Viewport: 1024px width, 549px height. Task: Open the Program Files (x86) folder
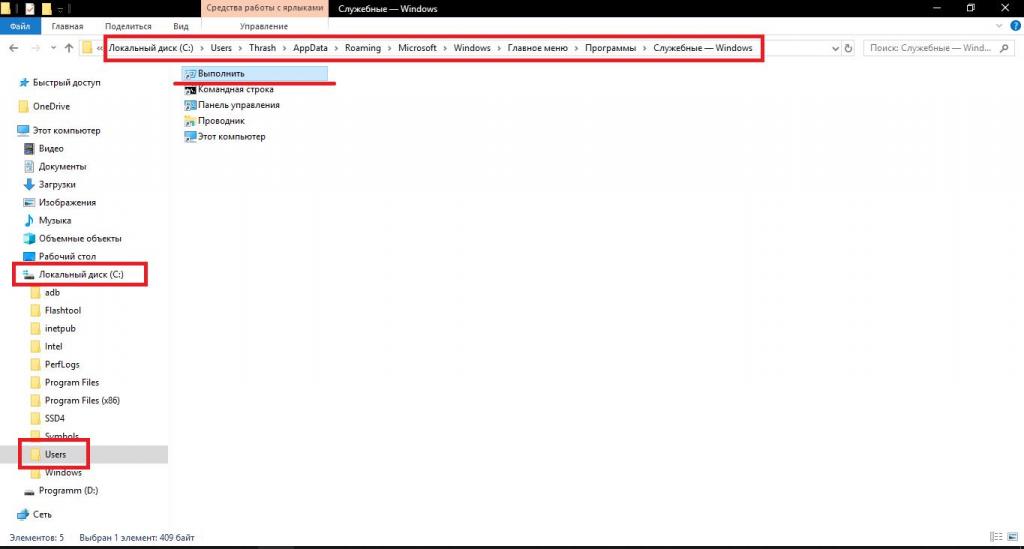pos(76,400)
